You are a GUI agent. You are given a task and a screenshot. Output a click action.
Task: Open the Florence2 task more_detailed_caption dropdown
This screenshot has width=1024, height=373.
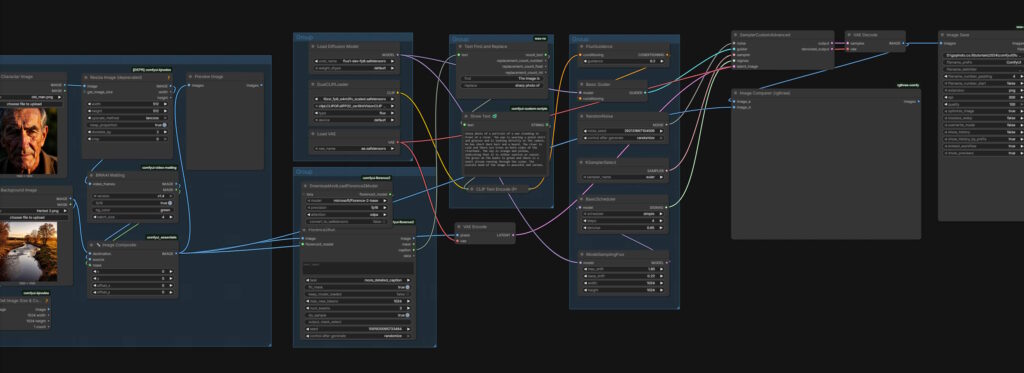click(x=358, y=280)
